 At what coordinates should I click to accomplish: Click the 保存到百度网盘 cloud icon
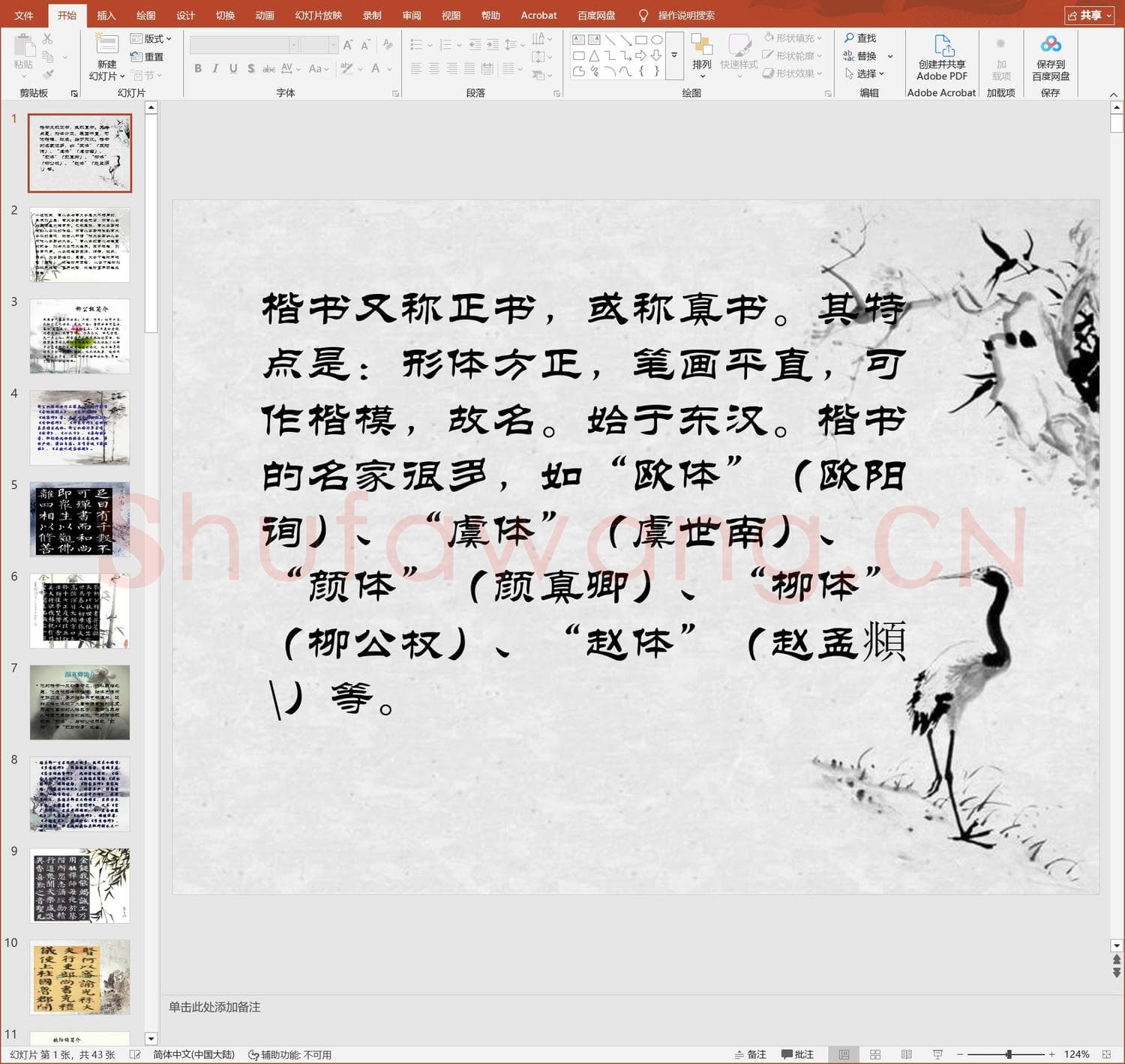[x=1051, y=44]
